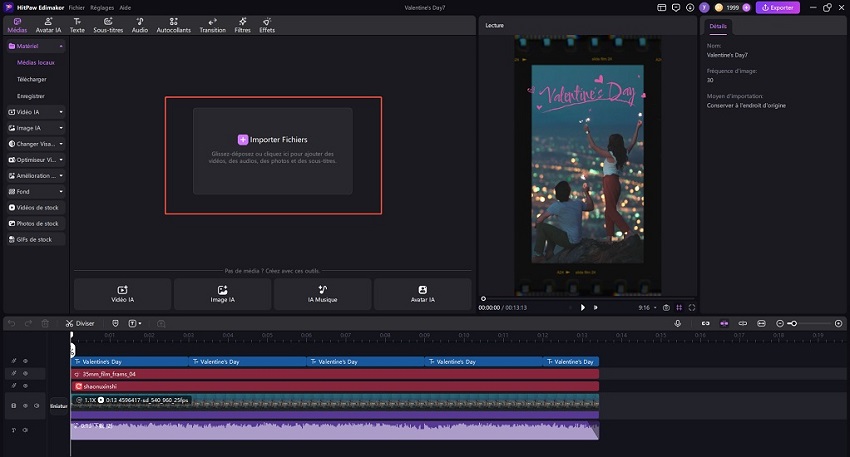The height and width of the screenshot is (457, 850).
Task: Click the Exporter button
Action: click(778, 7)
